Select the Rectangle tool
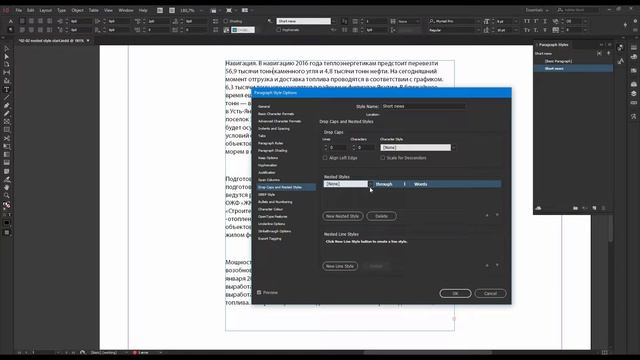This screenshot has height=360, width=640. point(7,130)
